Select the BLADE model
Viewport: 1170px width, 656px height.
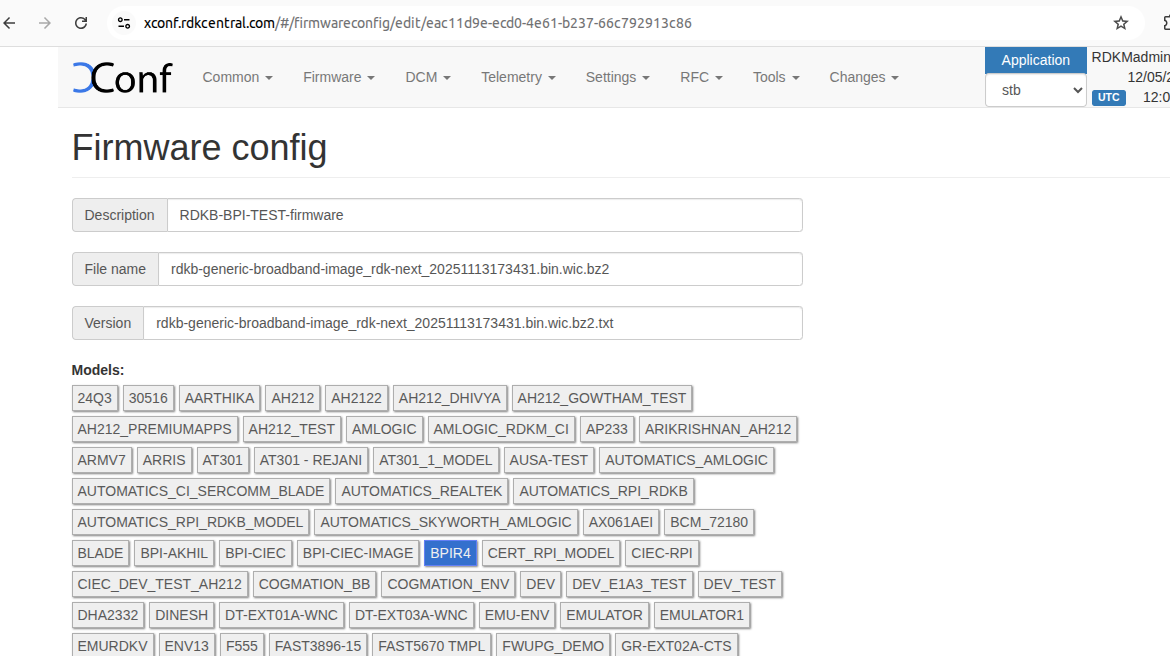pos(100,553)
